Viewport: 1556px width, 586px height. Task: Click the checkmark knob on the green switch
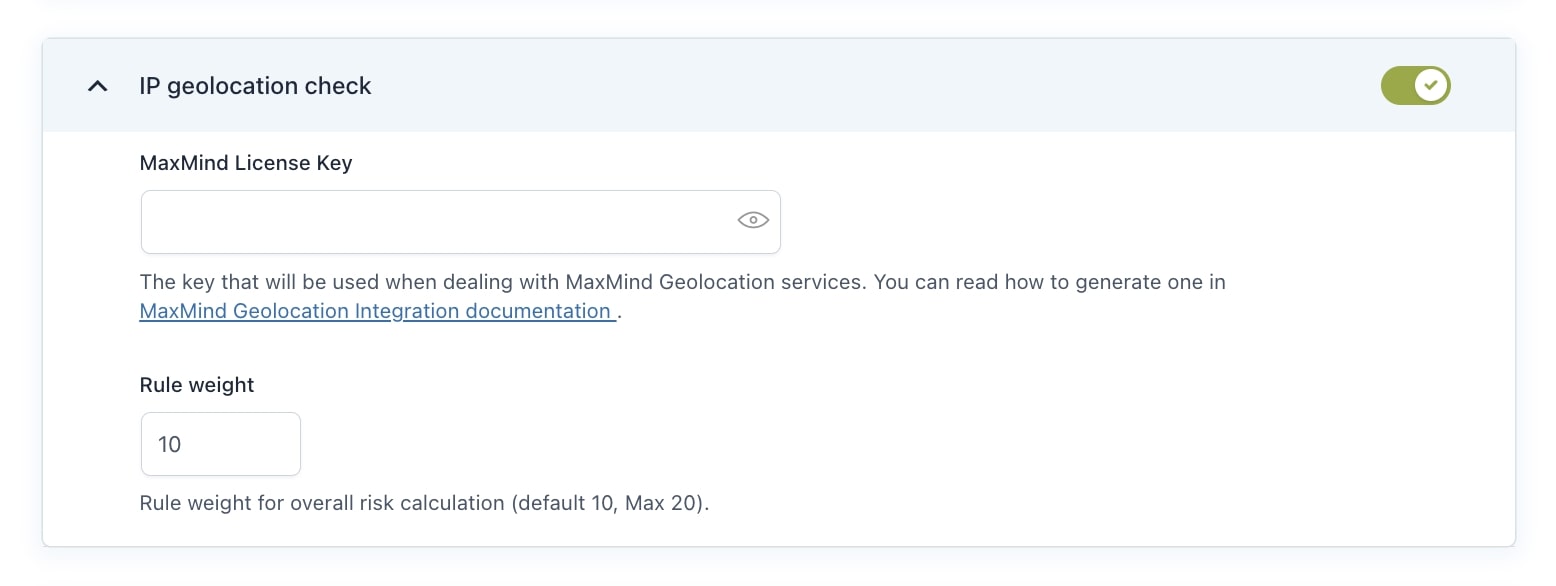coord(1432,86)
